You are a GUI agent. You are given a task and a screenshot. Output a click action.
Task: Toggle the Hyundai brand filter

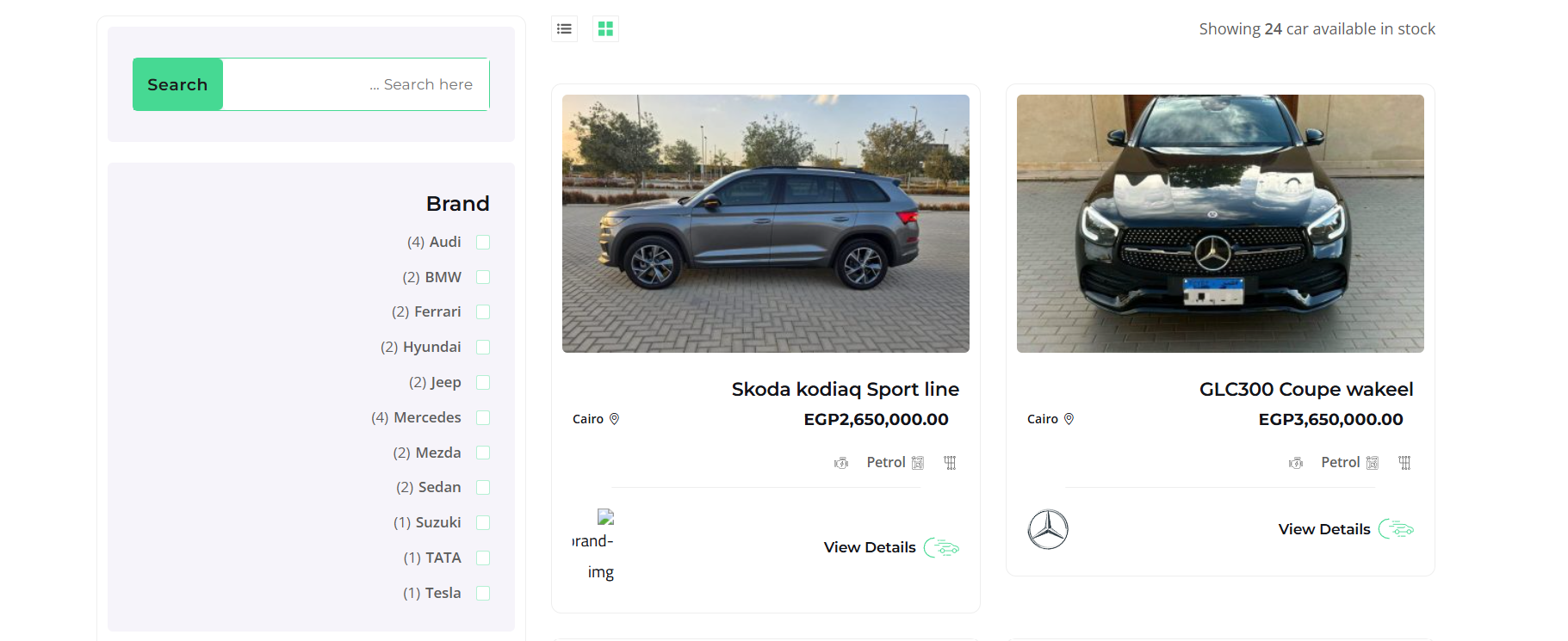pos(483,347)
